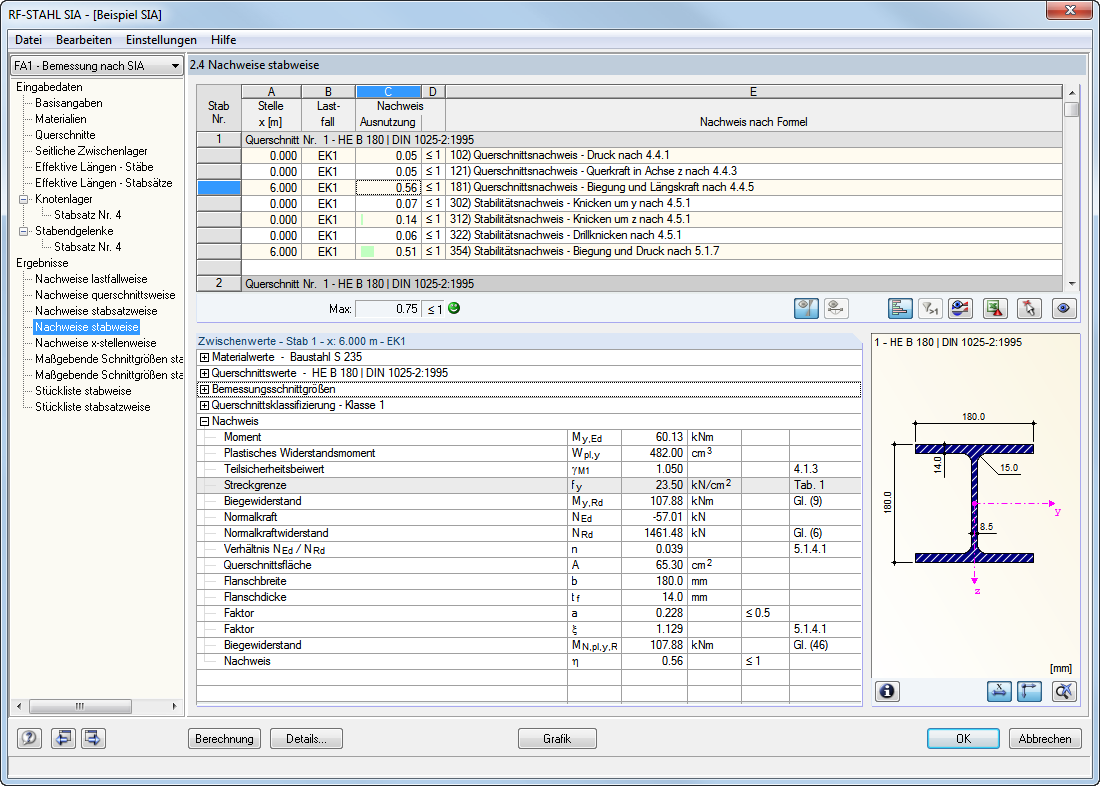
Task: Click the reset zoom magnifier icon
Action: [x=1064, y=691]
